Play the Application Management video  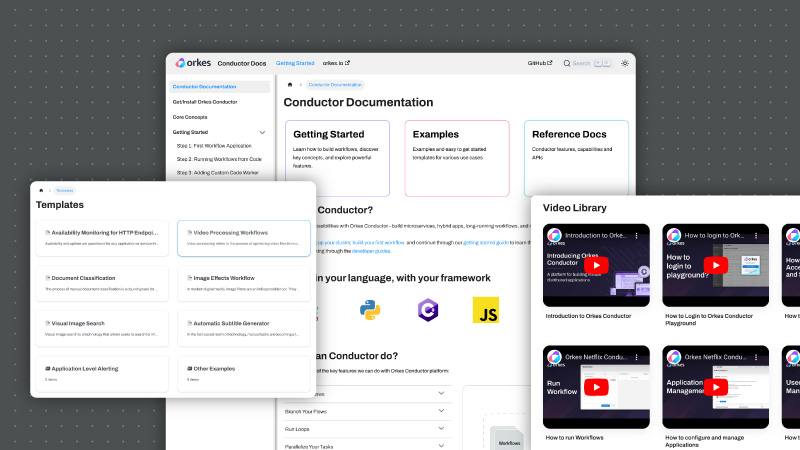click(715, 387)
